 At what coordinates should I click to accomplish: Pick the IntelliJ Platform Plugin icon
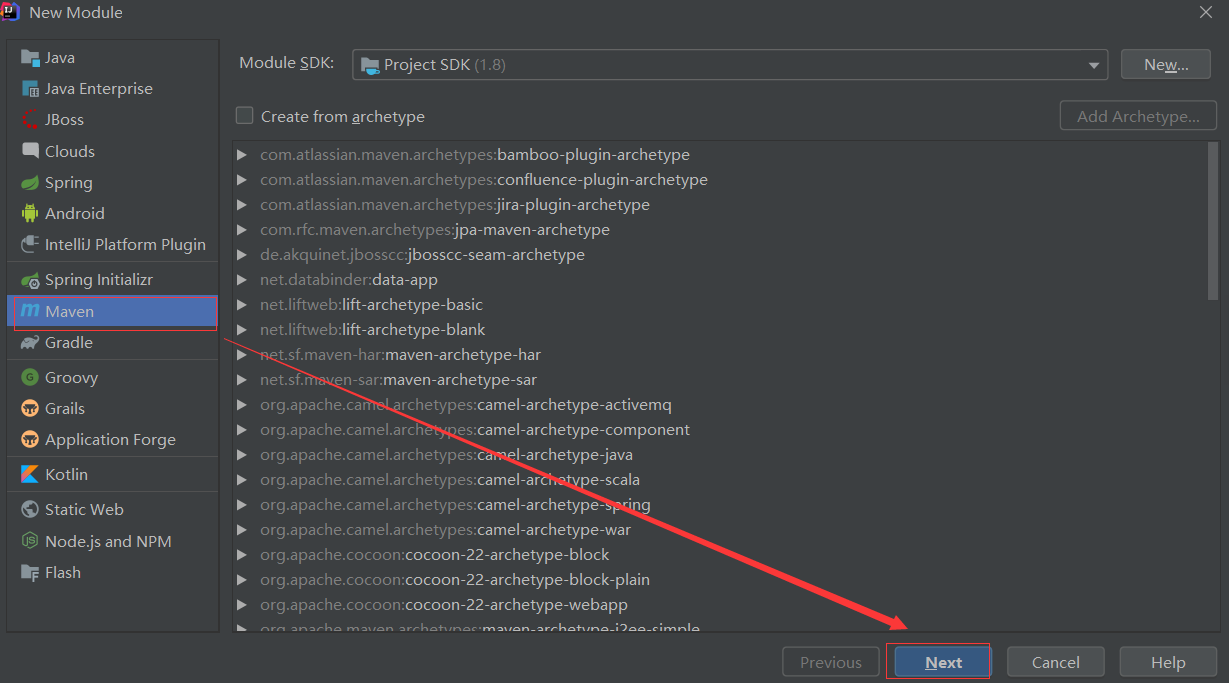[x=29, y=245]
